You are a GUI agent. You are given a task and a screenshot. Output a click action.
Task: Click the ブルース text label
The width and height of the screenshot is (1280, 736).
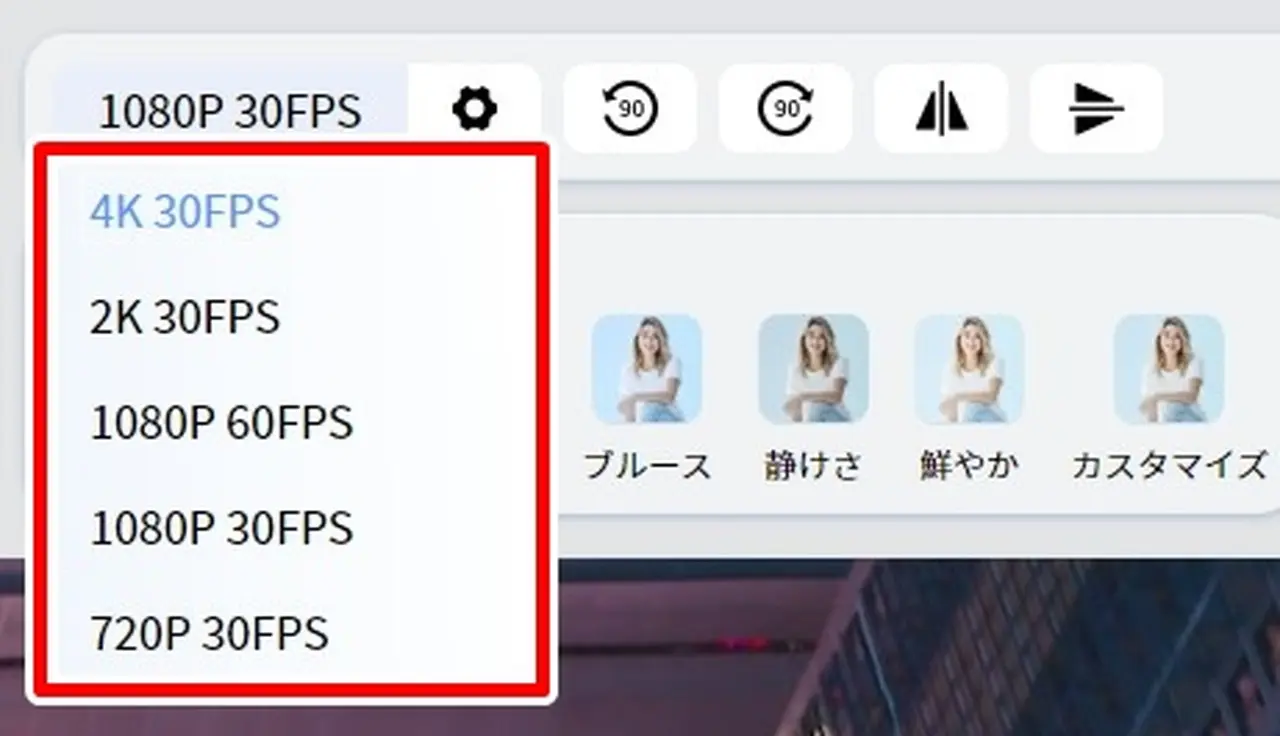647,466
